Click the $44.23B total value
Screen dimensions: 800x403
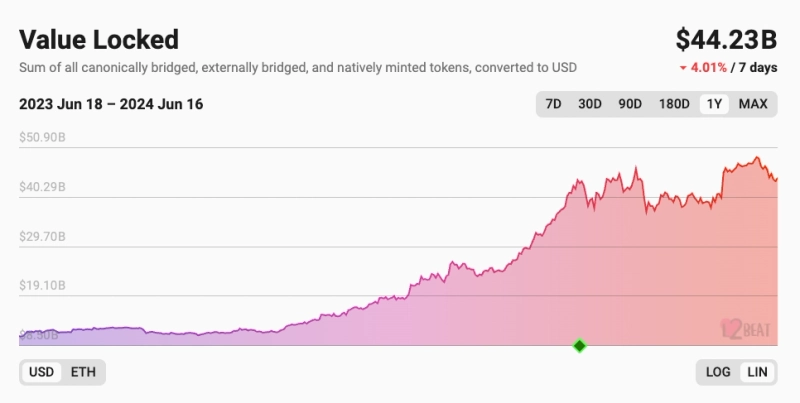727,39
